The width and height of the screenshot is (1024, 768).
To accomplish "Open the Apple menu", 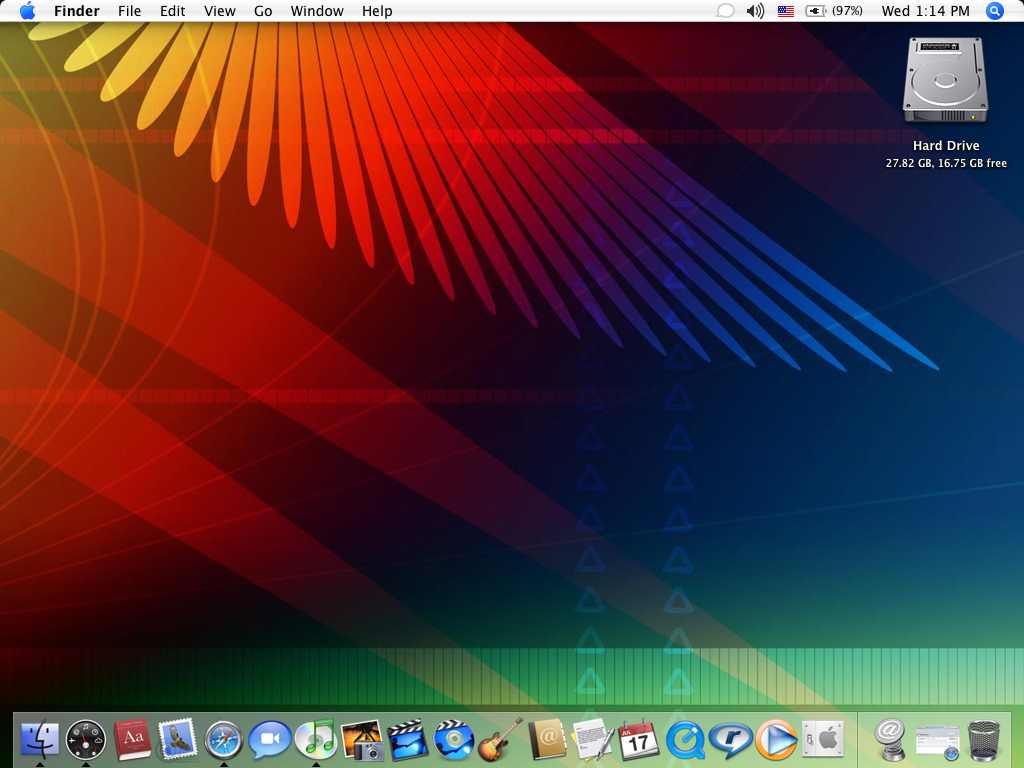I will (27, 11).
